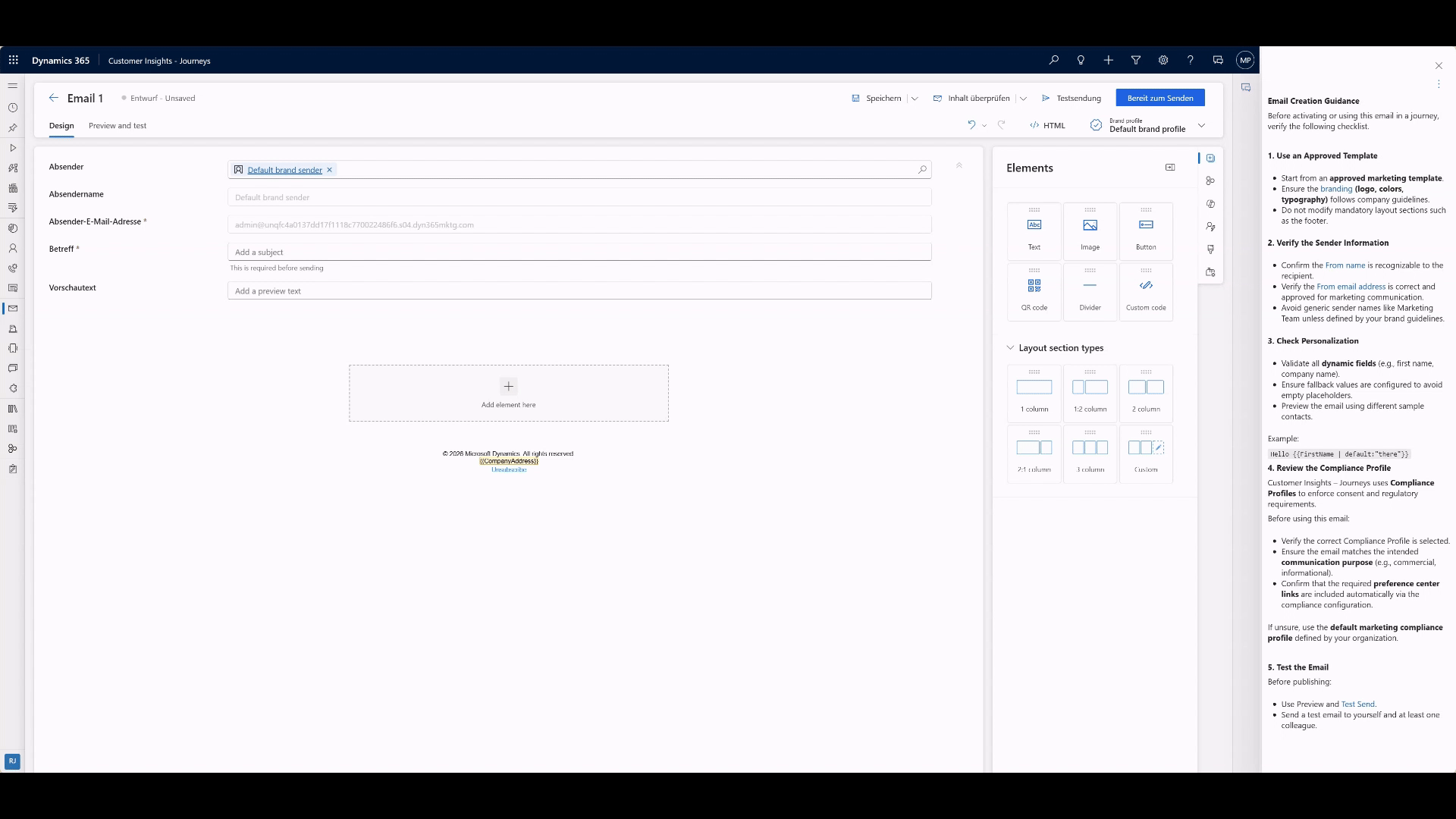Click the lightbulb assistance icon in header
Viewport: 1456px width, 819px height.
click(x=1081, y=60)
